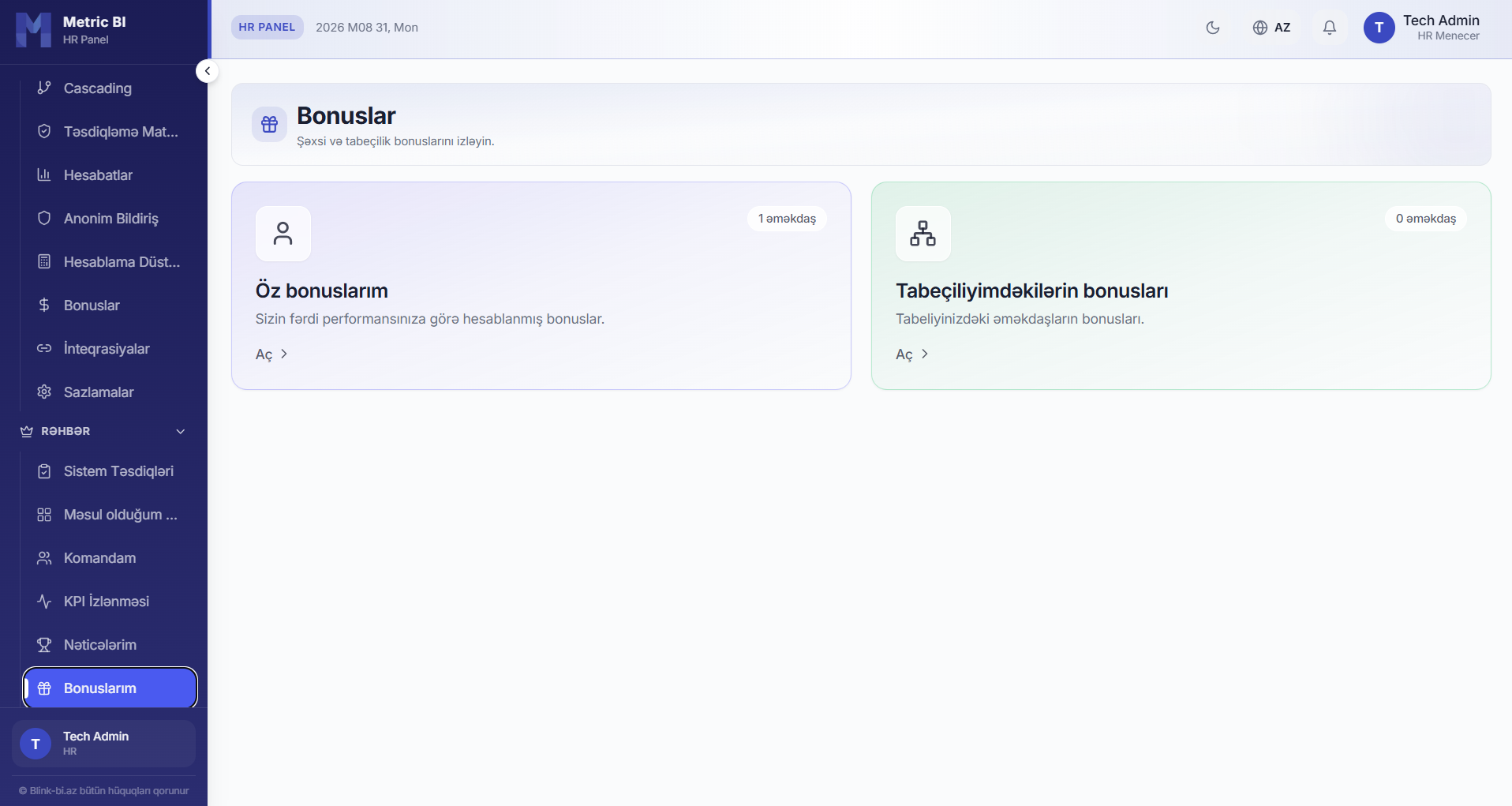Click the Sistem Təsdiqləri clipboard icon

pos(44,470)
